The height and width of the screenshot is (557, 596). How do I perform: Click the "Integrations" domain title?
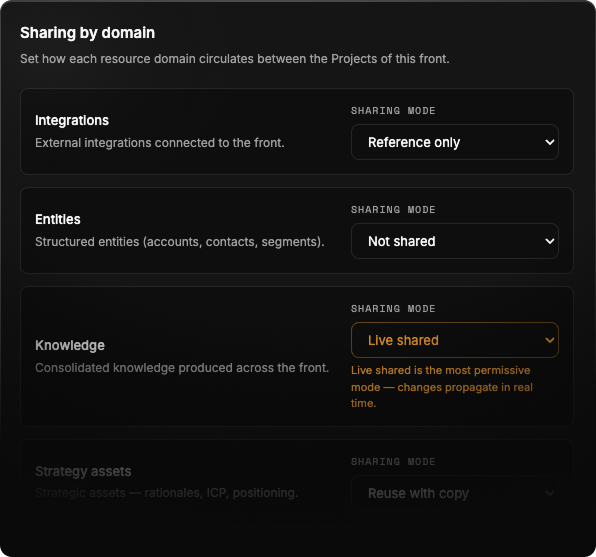pos(72,120)
